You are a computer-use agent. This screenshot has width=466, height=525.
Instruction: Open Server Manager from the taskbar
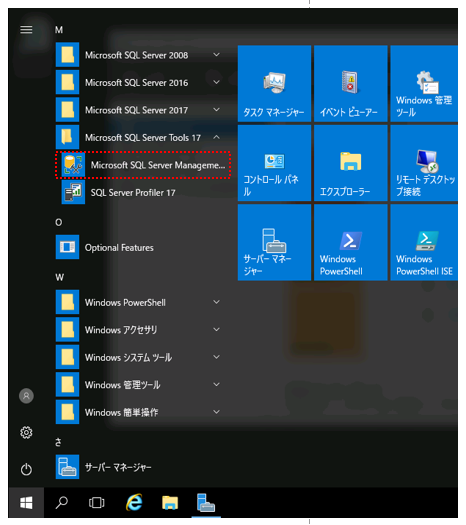point(206,503)
